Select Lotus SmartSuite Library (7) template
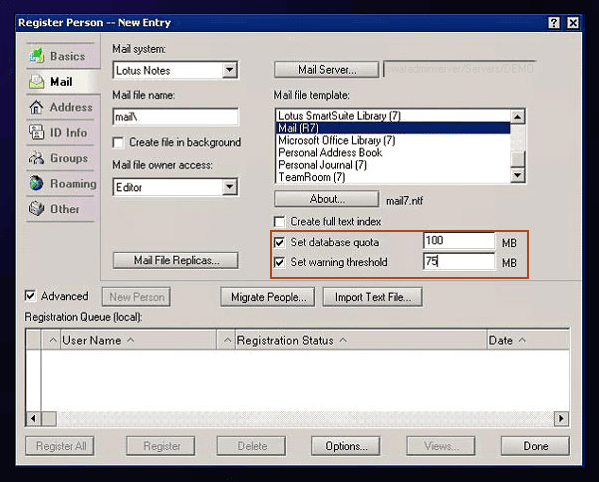 click(x=393, y=116)
